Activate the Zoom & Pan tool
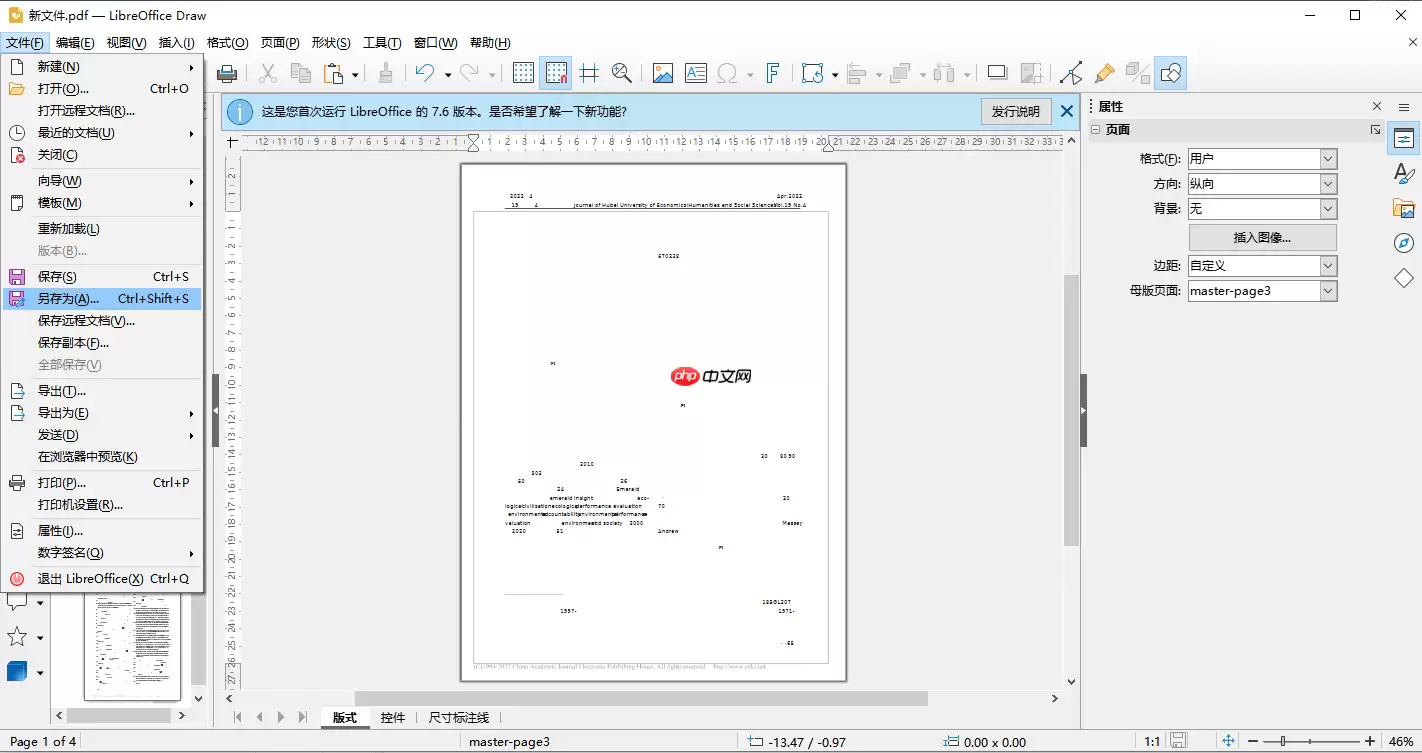Image resolution: width=1422 pixels, height=753 pixels. point(623,72)
